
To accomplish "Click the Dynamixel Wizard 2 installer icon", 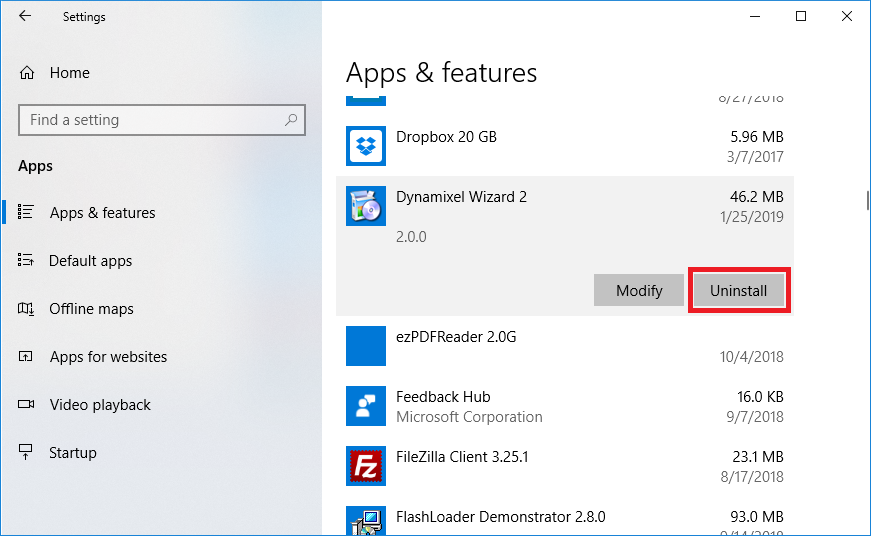I will click(x=366, y=206).
